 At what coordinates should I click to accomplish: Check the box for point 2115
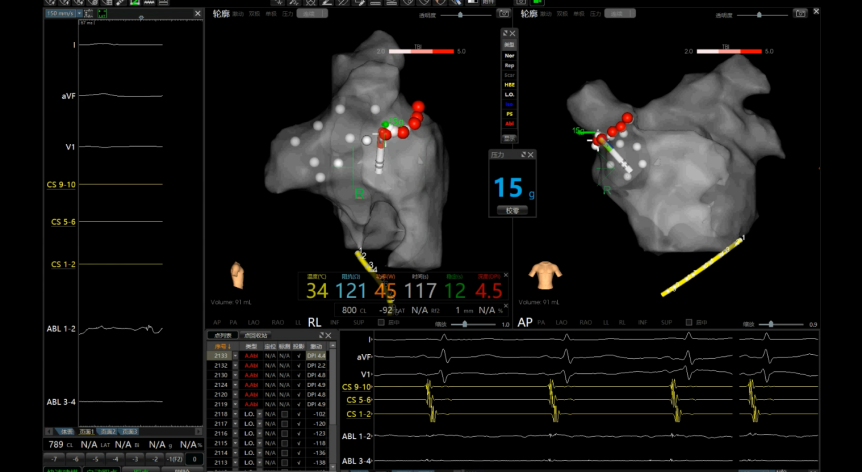coord(284,443)
